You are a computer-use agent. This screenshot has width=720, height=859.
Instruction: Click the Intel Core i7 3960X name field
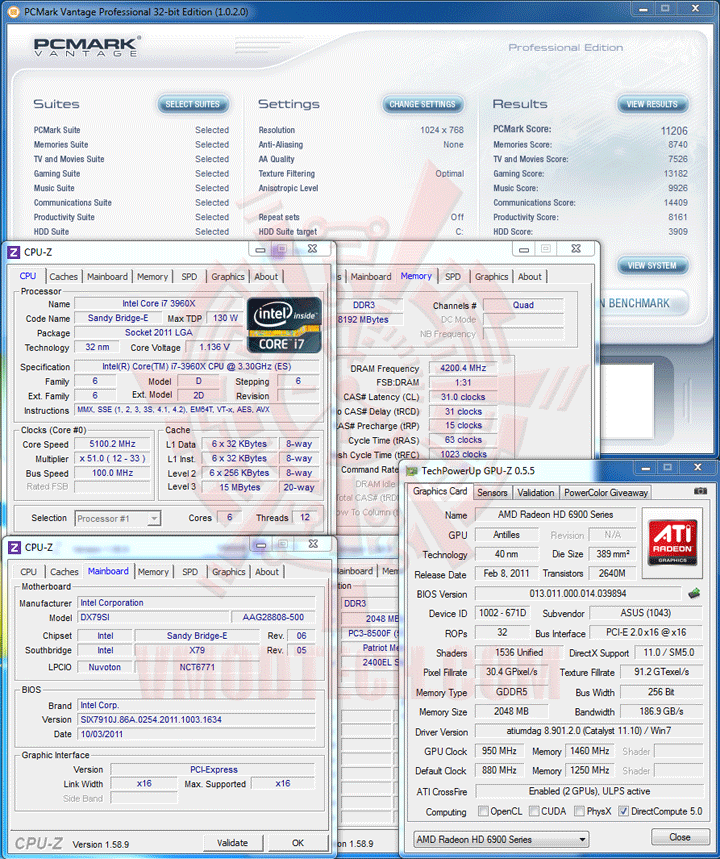(159, 303)
